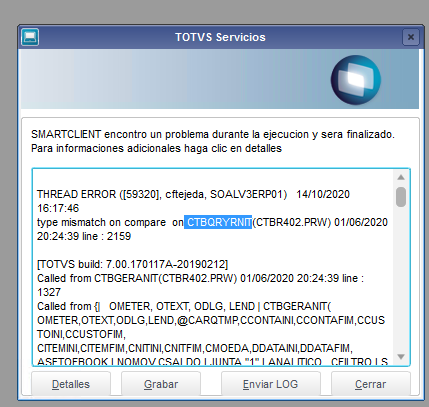This screenshot has height=407, width=429.
Task: Click the 'OMETER,OTEXT,ODLG,LEND,@CARQTMP' line
Action: 211,320
